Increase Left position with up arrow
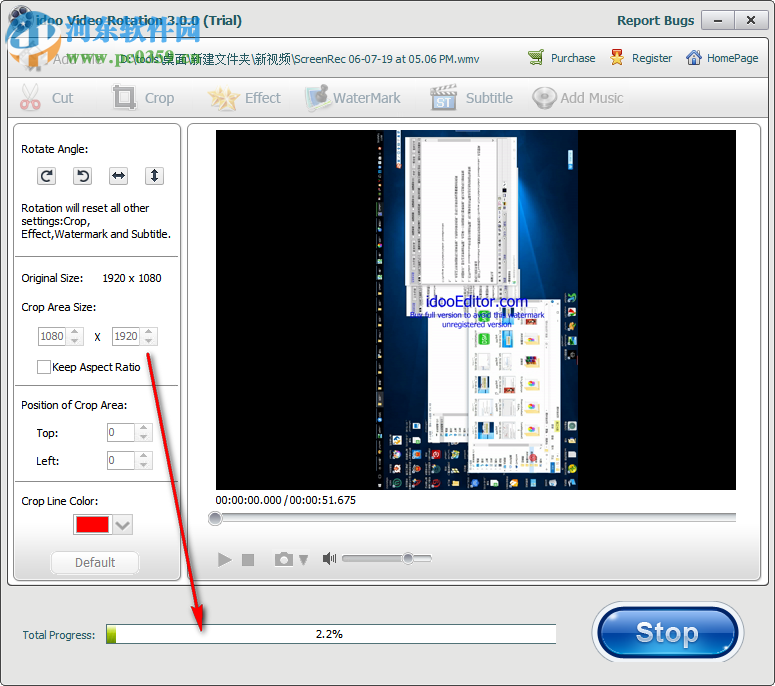This screenshot has height=686, width=775. [x=143, y=456]
